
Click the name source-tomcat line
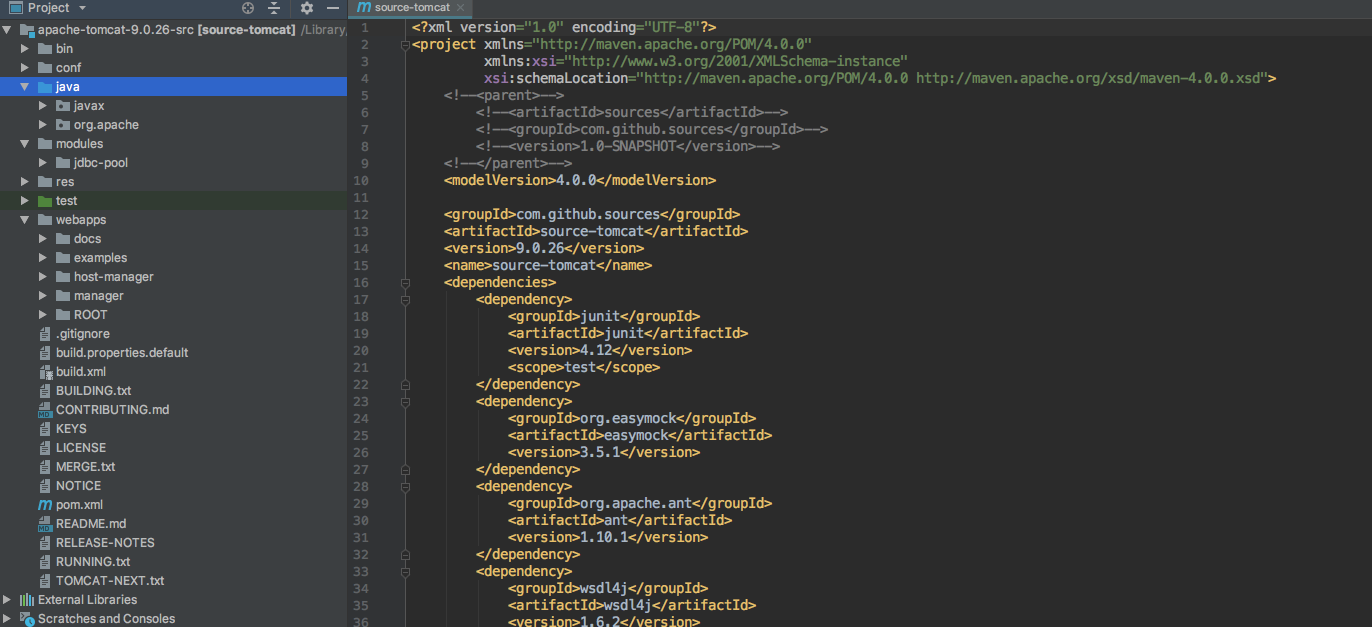click(548, 265)
